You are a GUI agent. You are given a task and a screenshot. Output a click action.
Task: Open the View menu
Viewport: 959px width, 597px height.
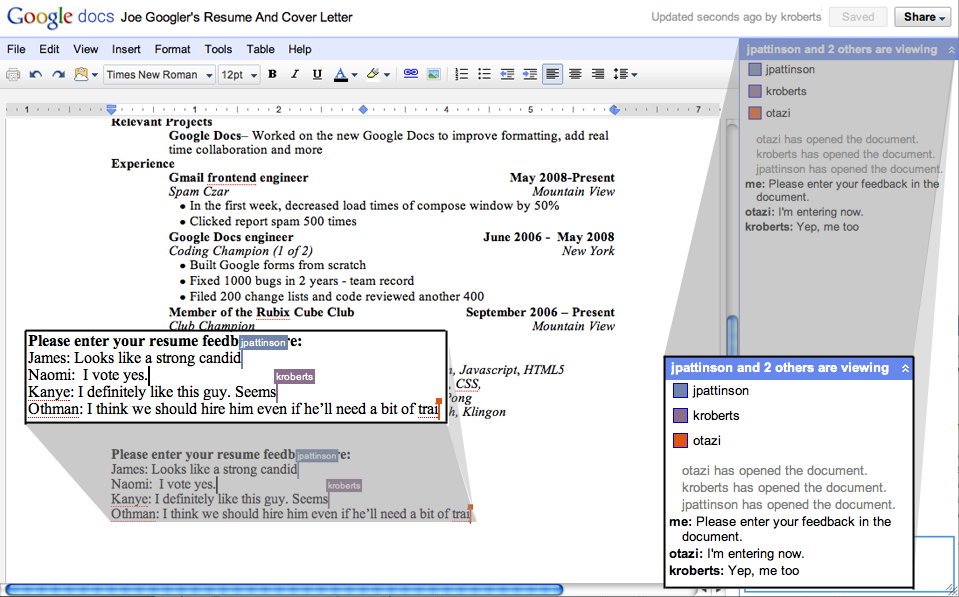click(x=86, y=50)
